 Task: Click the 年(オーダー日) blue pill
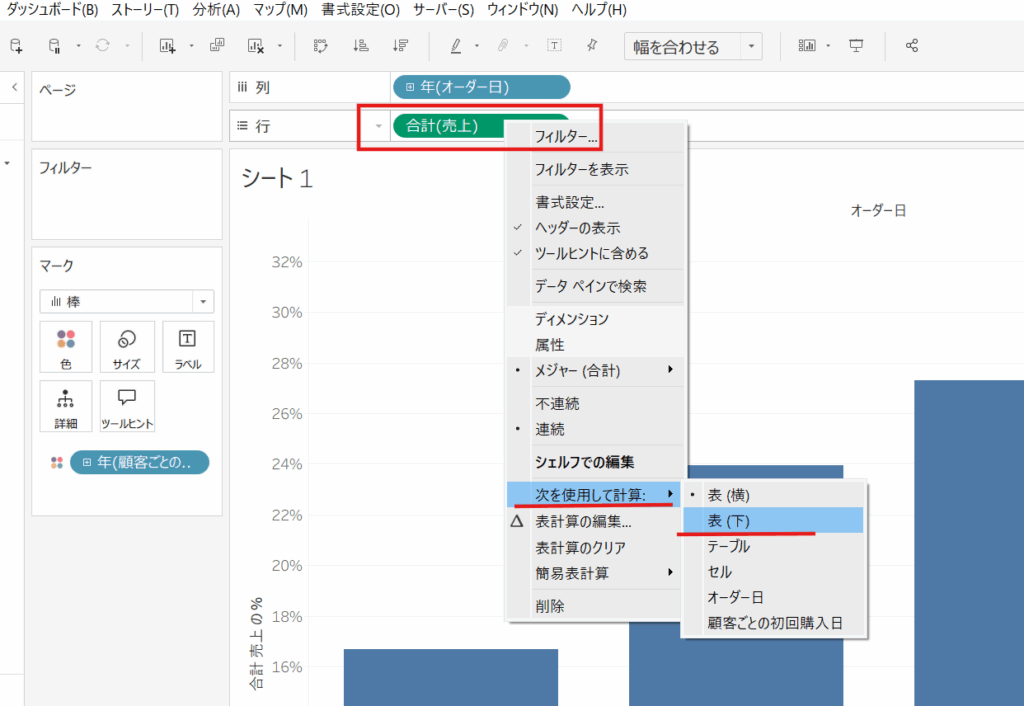pos(482,87)
